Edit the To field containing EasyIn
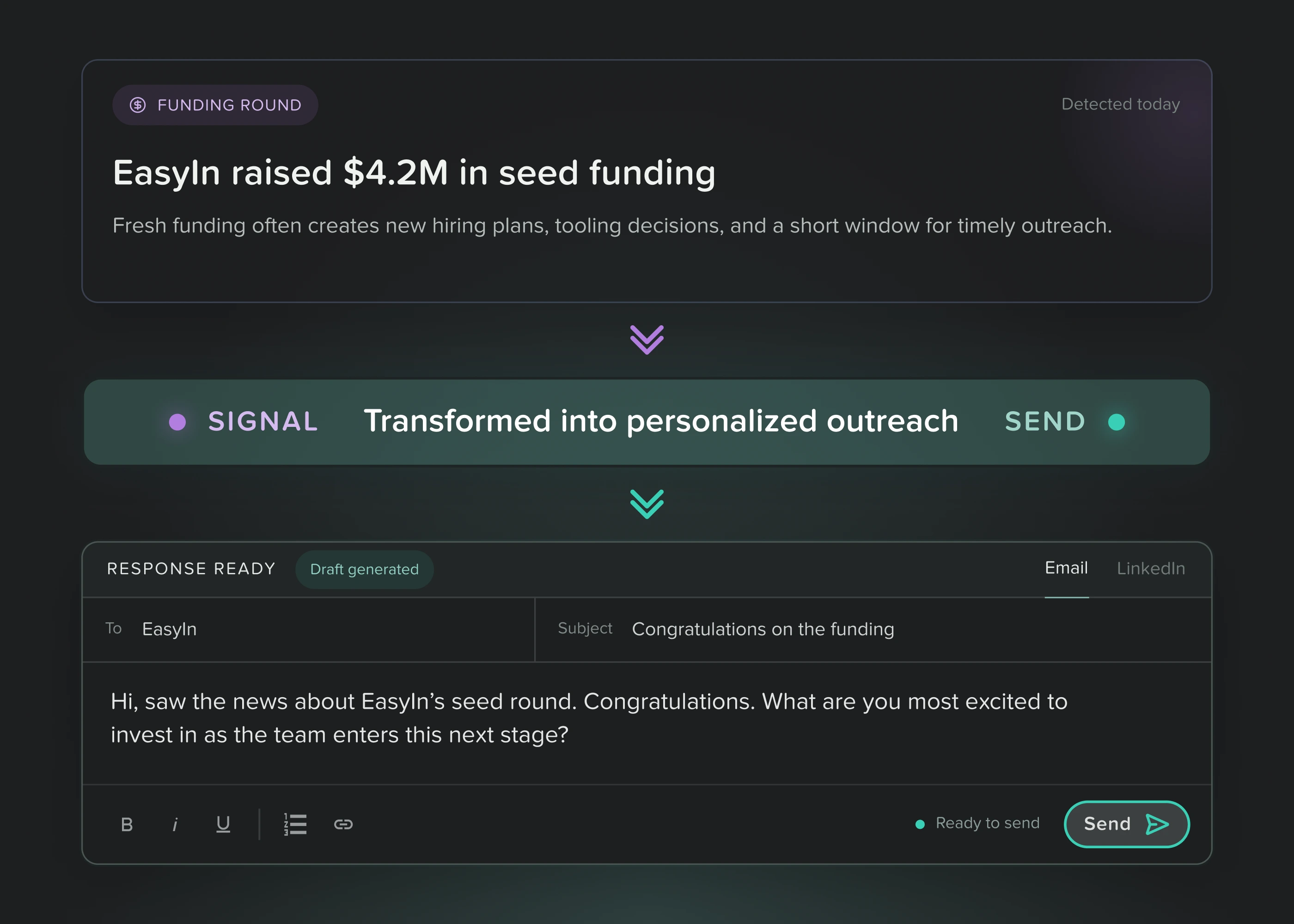 [x=308, y=629]
